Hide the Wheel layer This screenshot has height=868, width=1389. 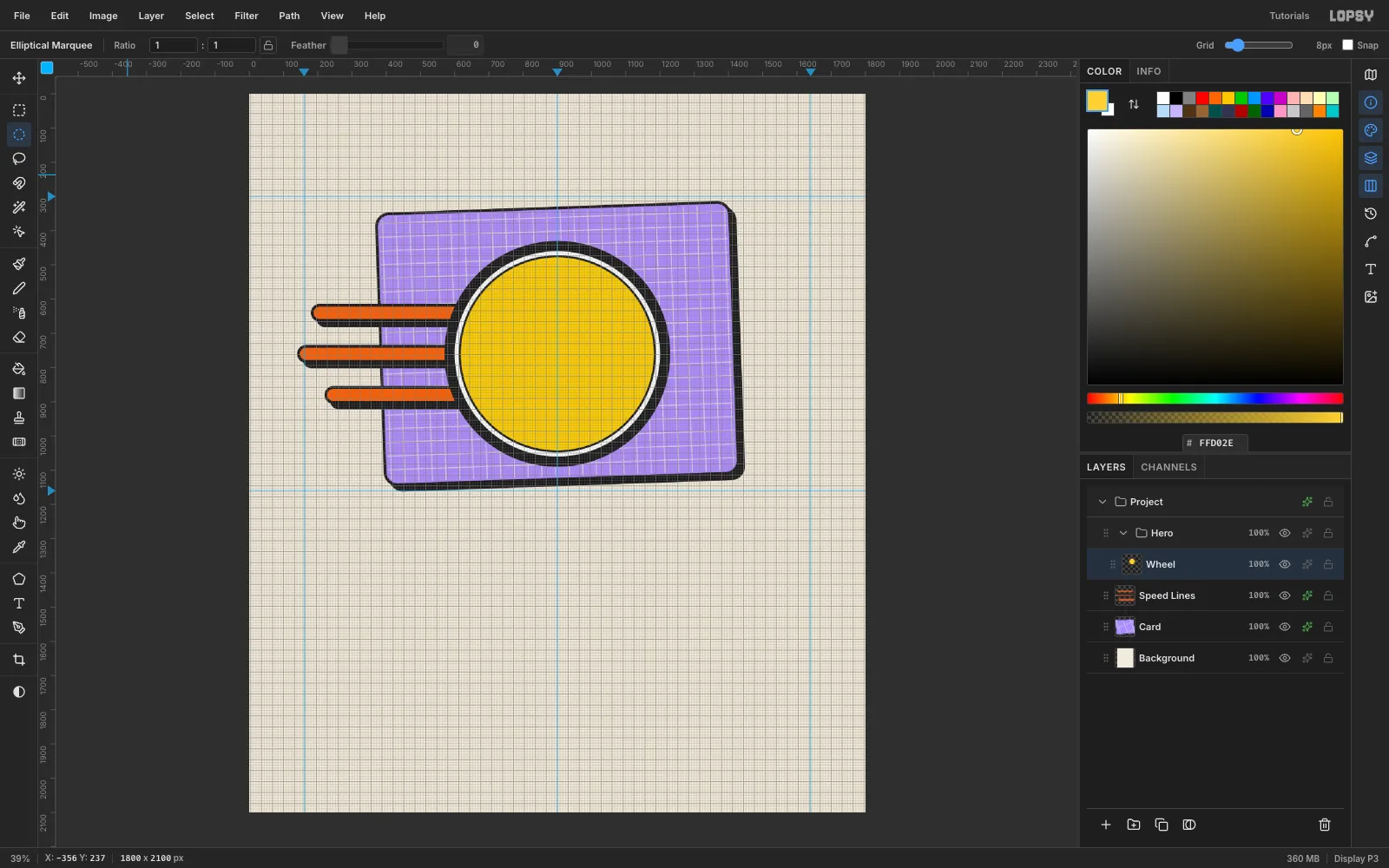pyautogui.click(x=1285, y=564)
